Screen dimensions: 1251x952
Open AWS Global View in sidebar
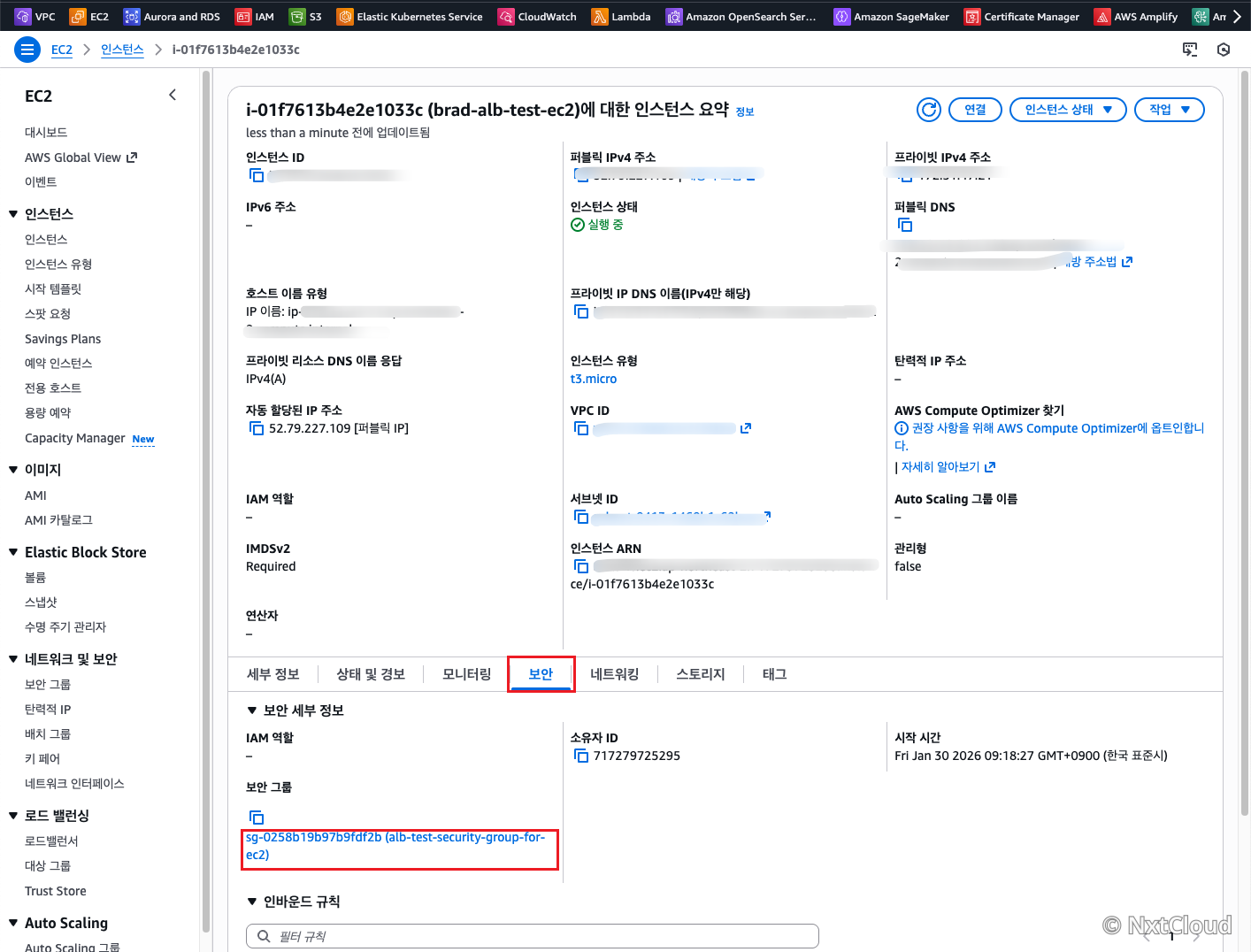pyautogui.click(x=81, y=157)
